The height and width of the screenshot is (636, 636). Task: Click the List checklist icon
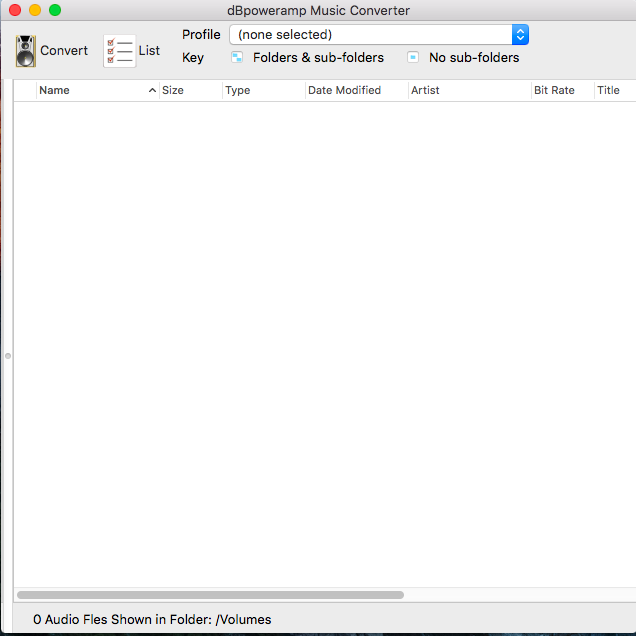click(119, 51)
